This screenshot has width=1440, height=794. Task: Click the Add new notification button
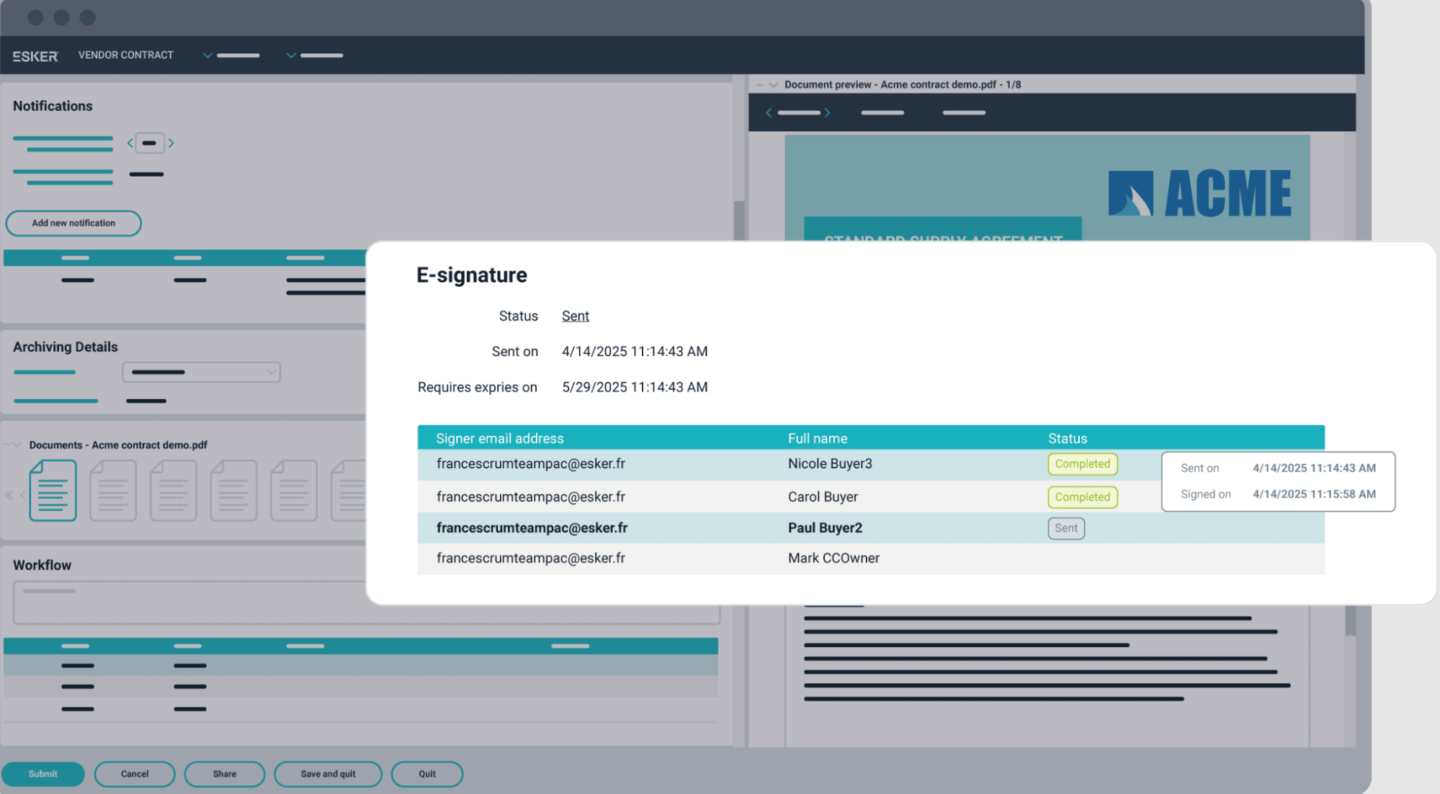[73, 223]
